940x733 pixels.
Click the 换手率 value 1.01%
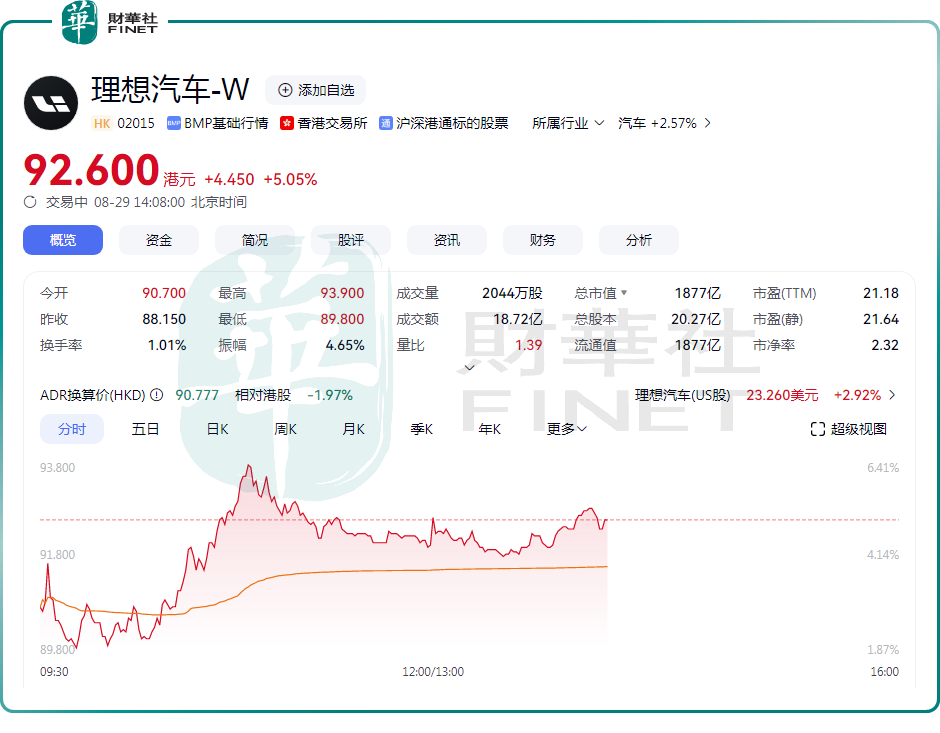point(167,345)
